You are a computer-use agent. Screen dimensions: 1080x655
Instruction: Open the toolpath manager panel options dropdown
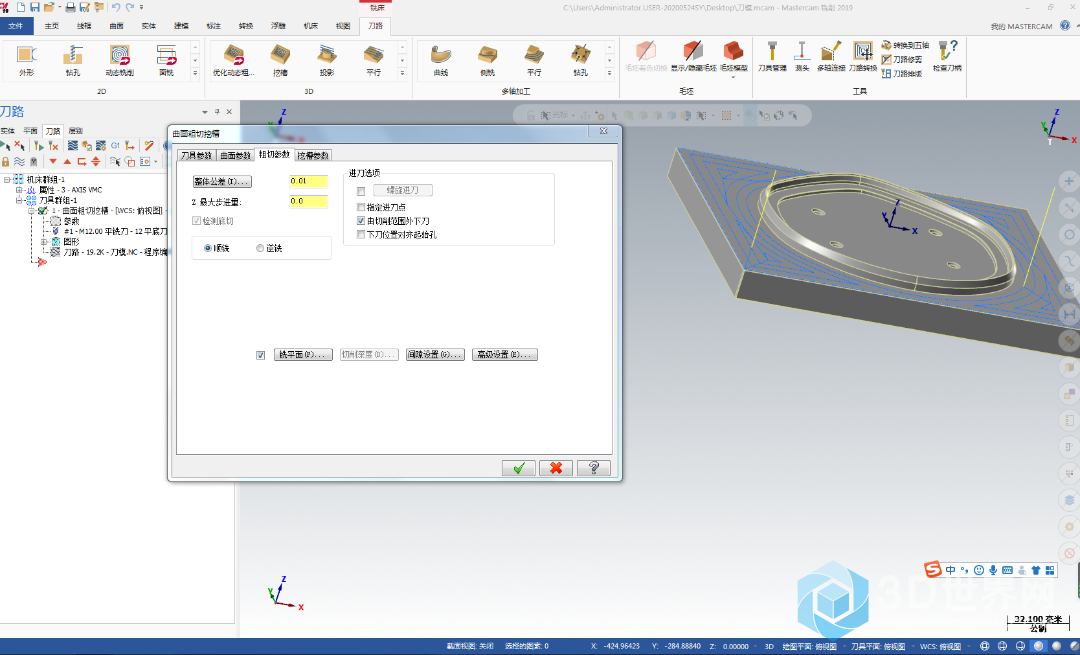coord(205,112)
